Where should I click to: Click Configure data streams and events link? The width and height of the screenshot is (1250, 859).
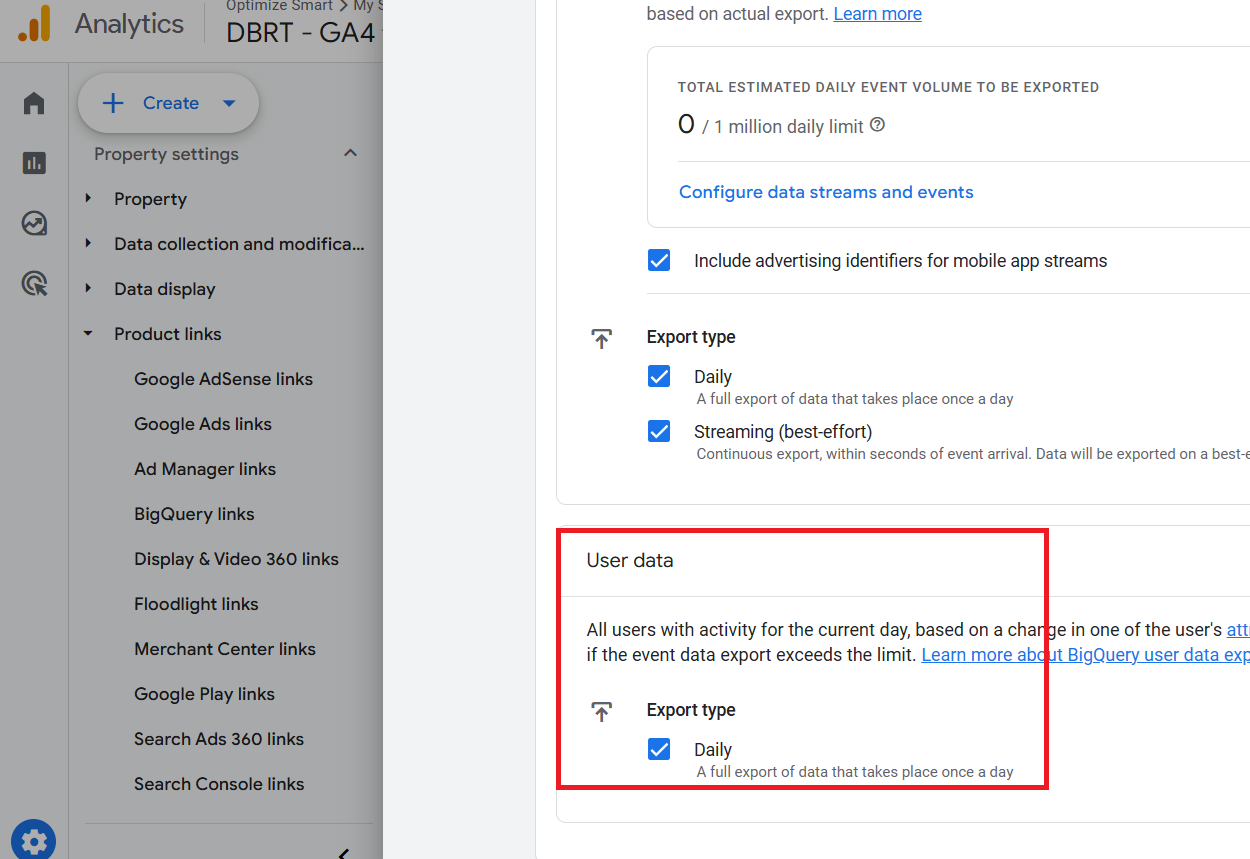point(826,192)
